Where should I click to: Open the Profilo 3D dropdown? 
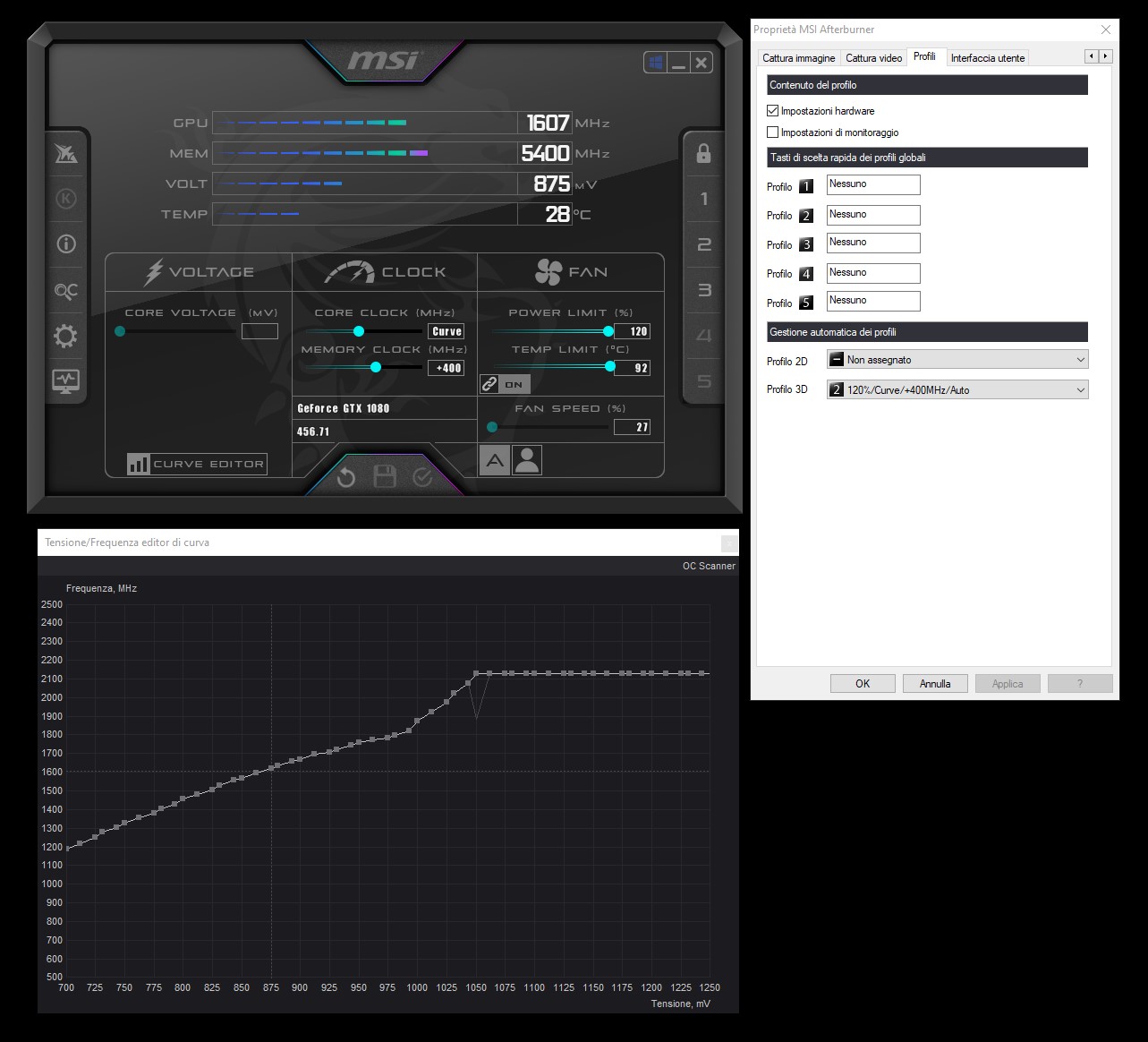[957, 389]
